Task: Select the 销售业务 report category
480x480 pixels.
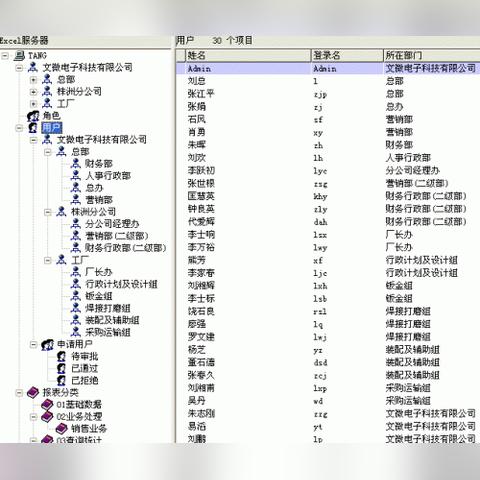Action: pyautogui.click(x=89, y=429)
